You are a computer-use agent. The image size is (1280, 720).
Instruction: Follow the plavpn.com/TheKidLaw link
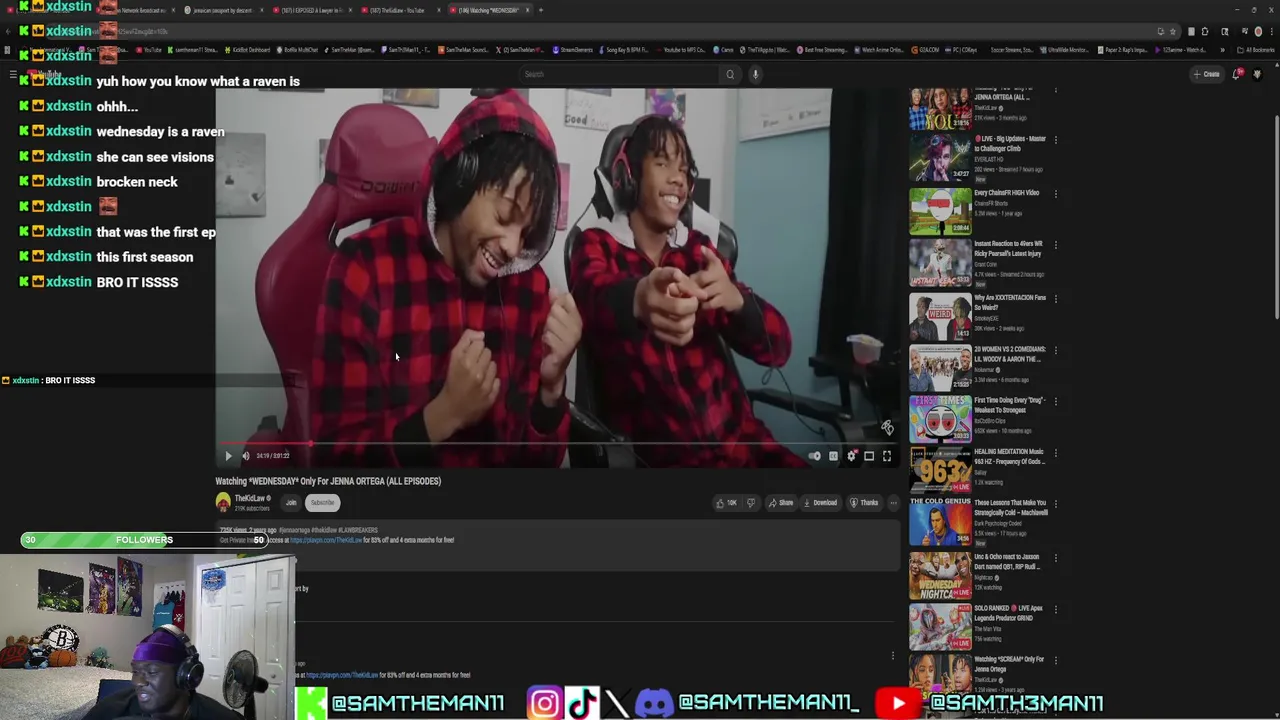tap(326, 540)
